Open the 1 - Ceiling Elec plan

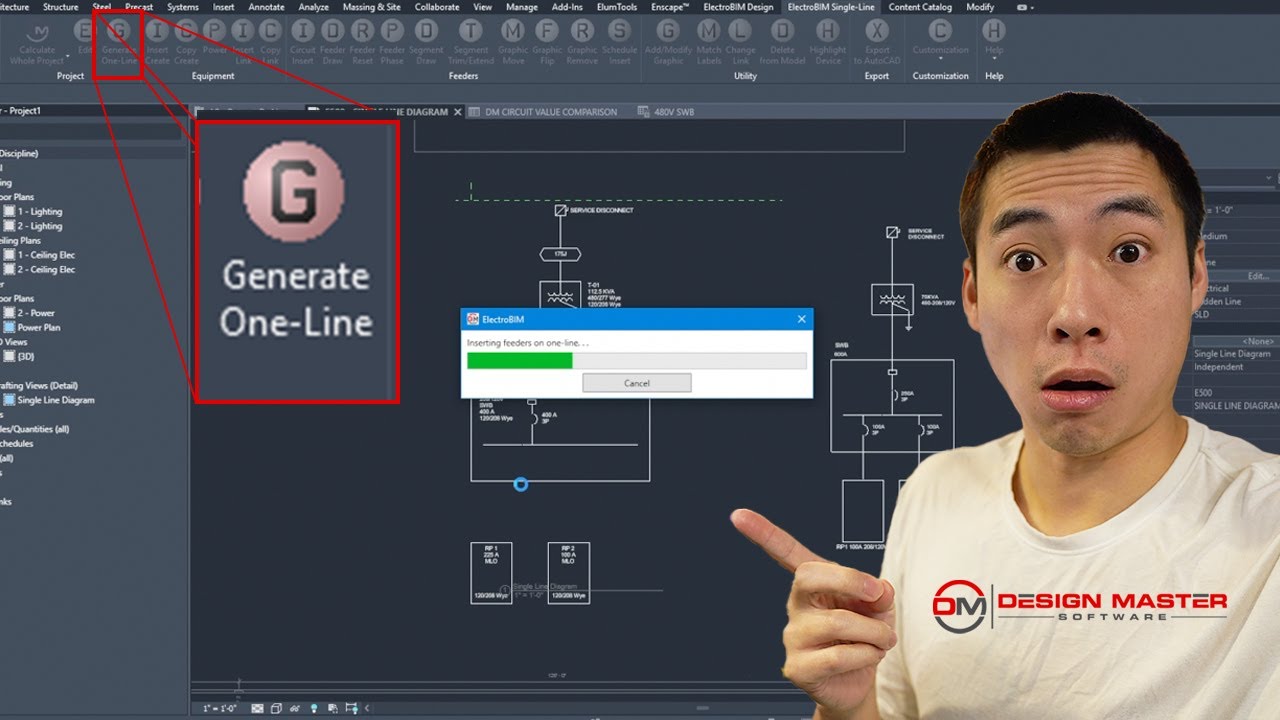tap(46, 255)
